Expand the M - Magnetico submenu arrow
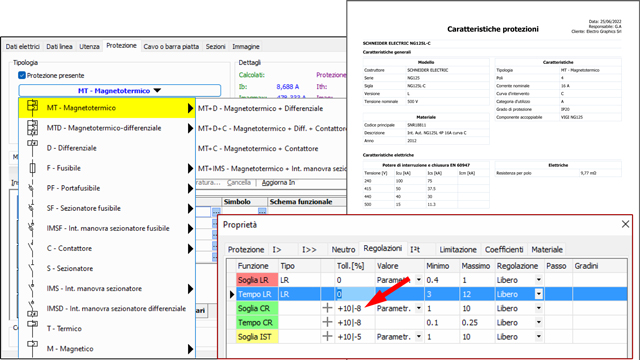The image size is (640, 360). click(190, 349)
